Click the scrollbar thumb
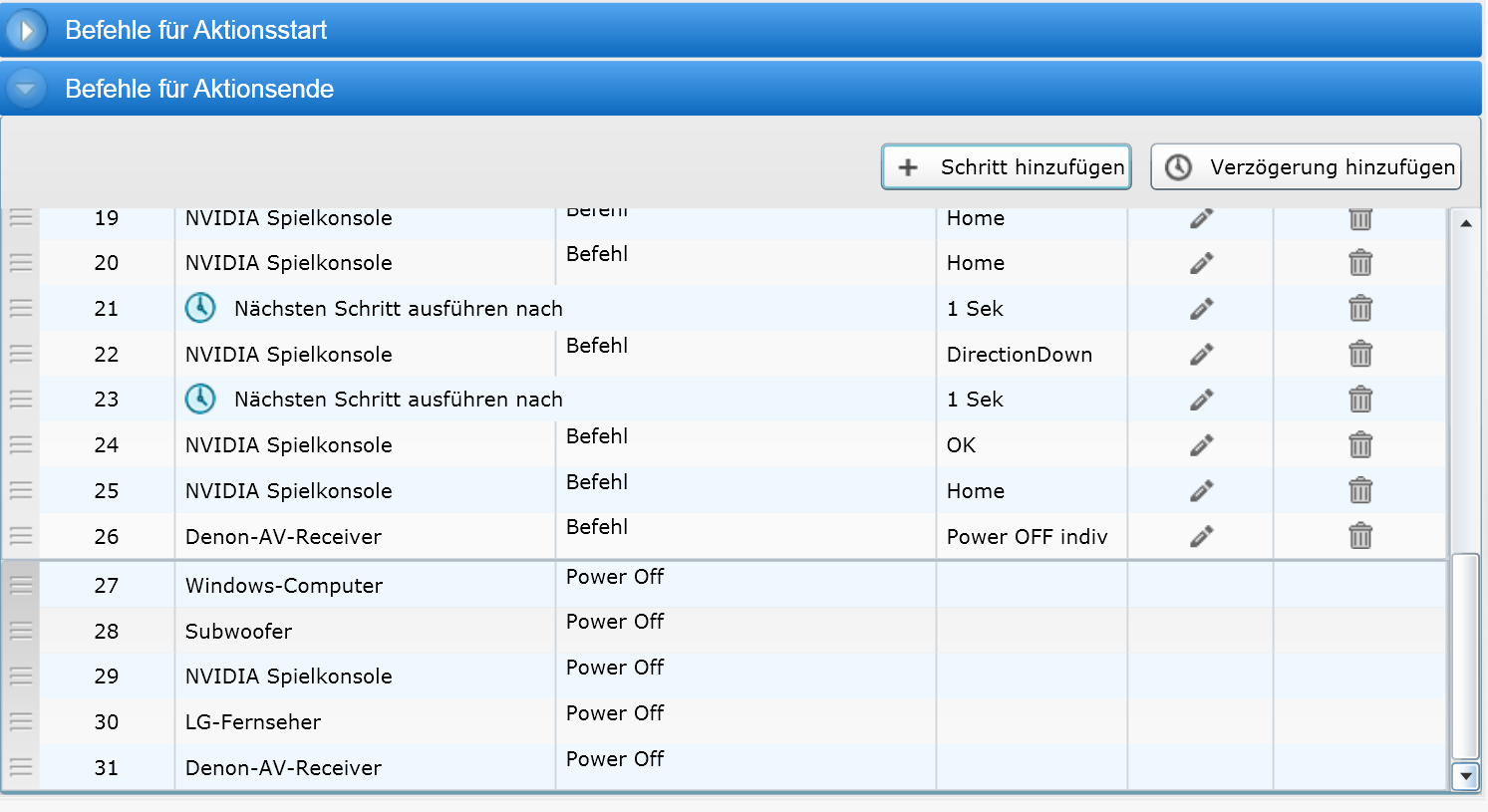This screenshot has width=1488, height=812. [x=1465, y=657]
